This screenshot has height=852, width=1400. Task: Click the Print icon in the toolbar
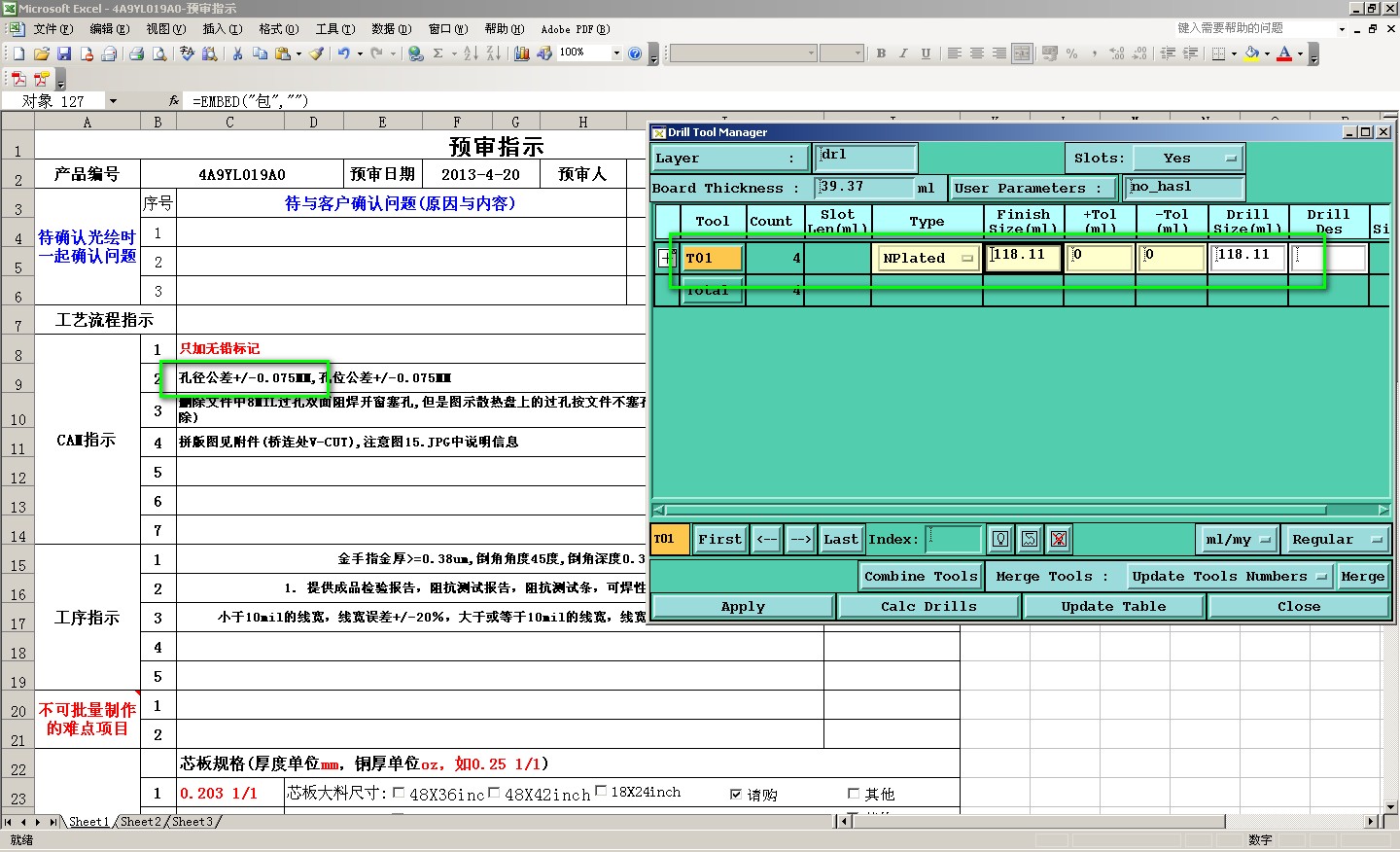click(137, 53)
